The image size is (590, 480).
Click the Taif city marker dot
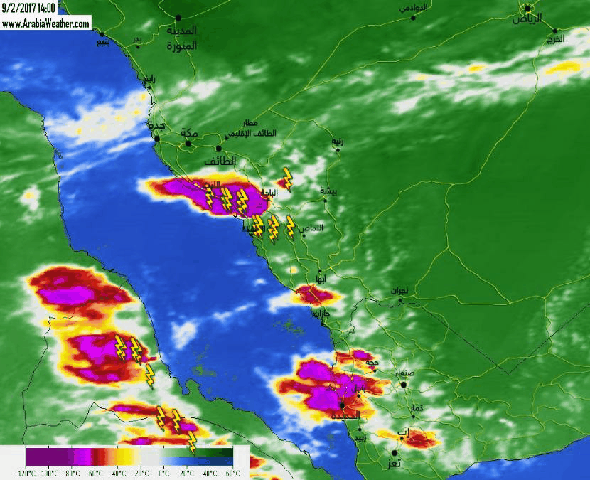pyautogui.click(x=218, y=148)
